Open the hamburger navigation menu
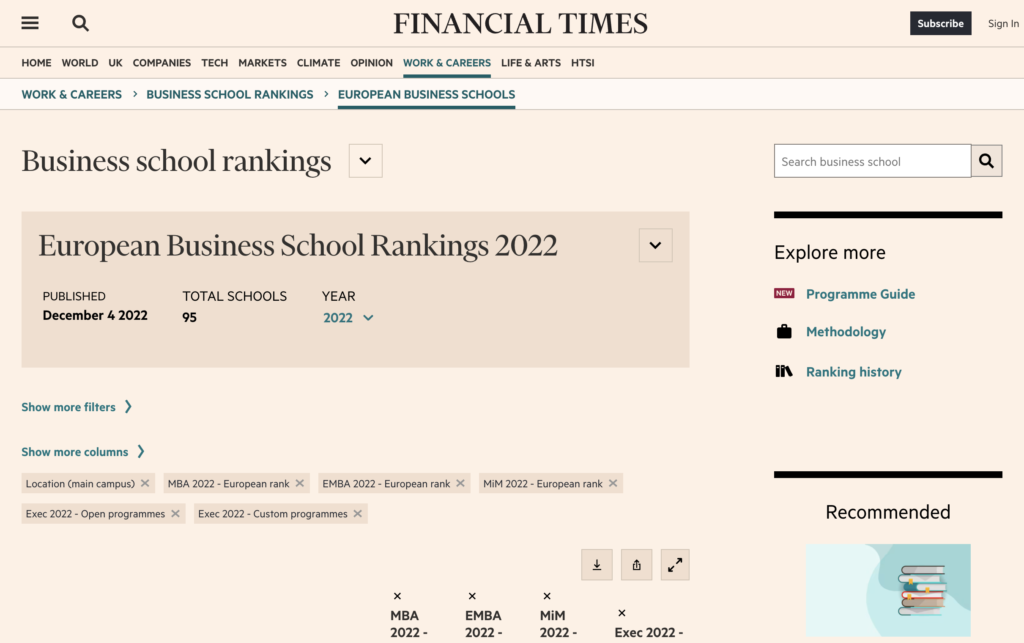The image size is (1024, 643). click(x=30, y=24)
